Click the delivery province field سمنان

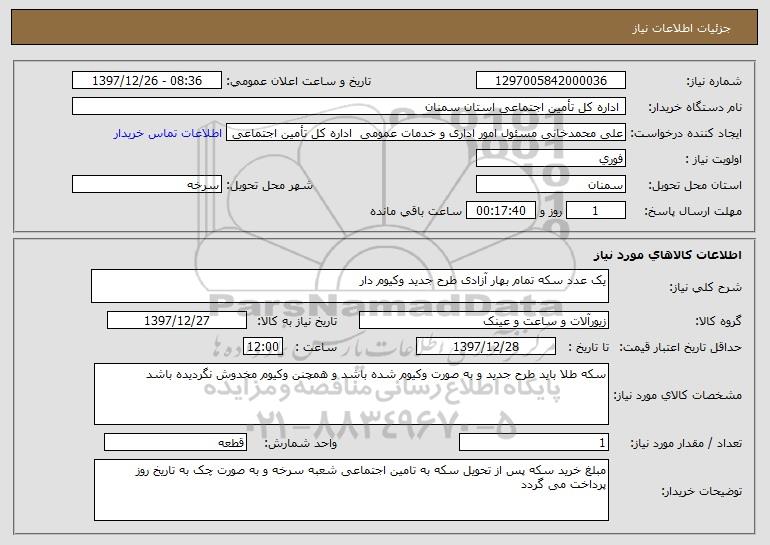550,185
